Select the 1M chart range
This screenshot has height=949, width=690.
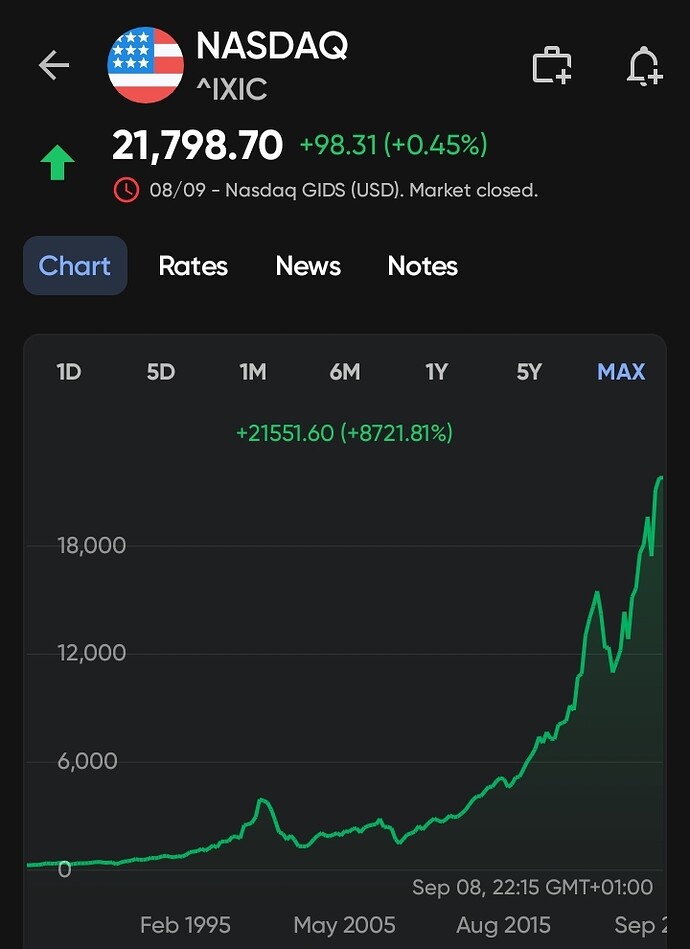[x=253, y=372]
